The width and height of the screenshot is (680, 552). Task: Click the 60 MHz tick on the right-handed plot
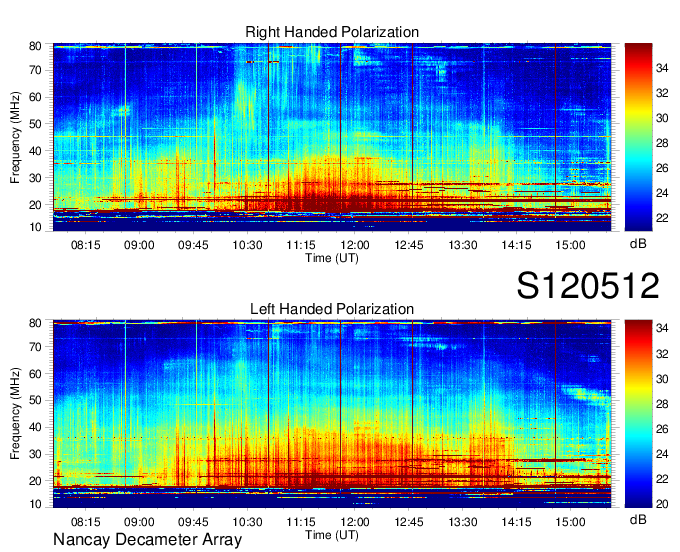click(x=35, y=97)
